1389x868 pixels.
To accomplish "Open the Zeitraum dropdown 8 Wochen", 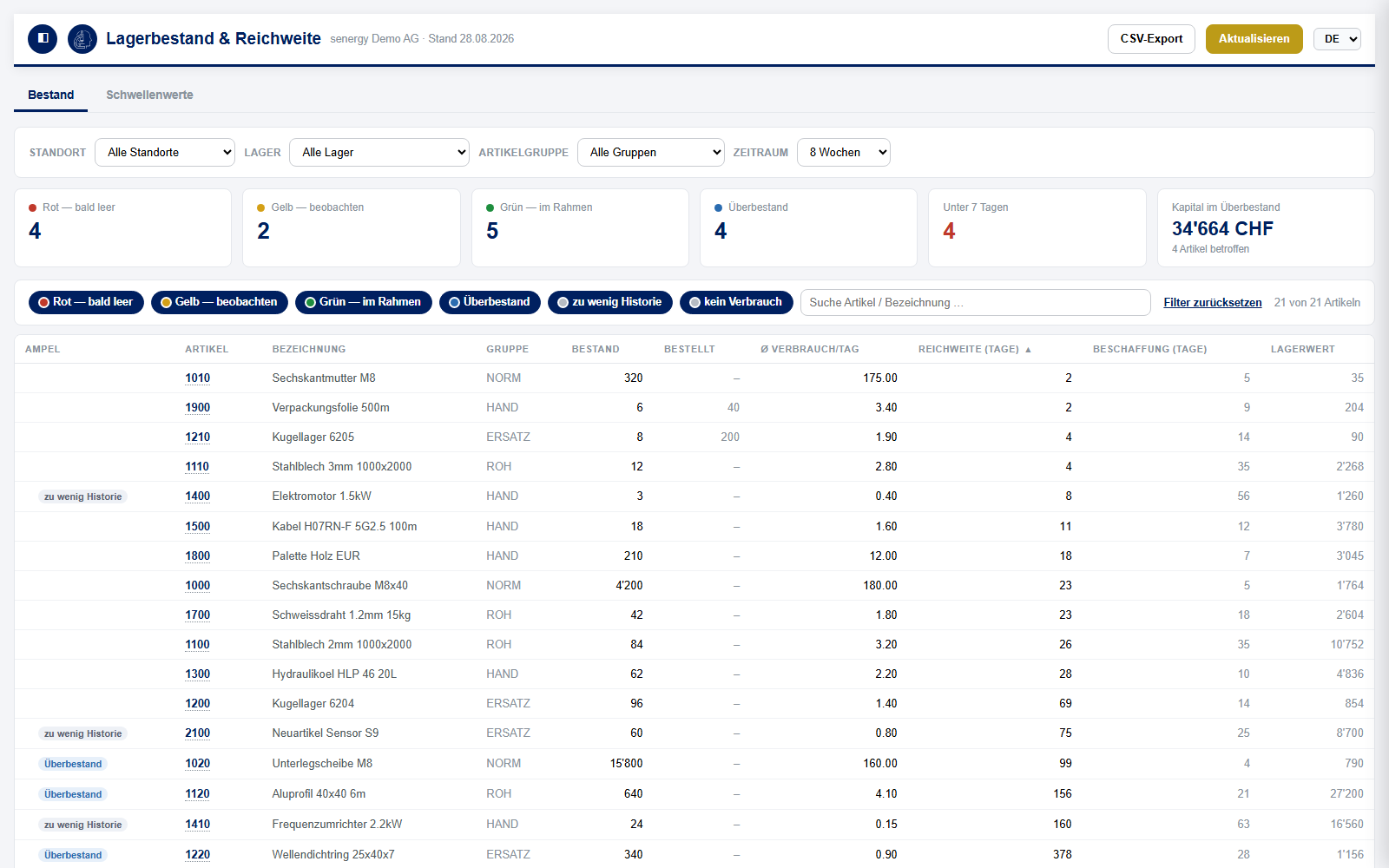I will click(x=844, y=152).
